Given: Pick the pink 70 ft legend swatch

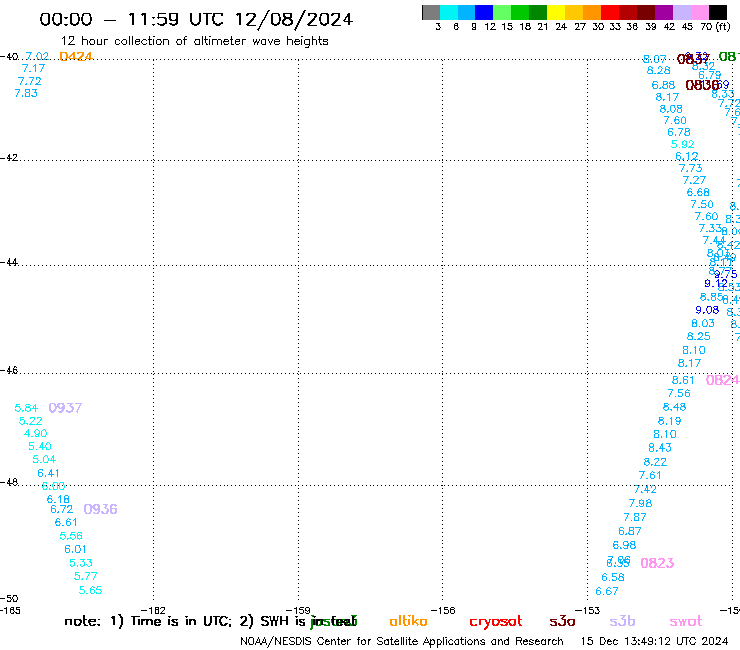Looking at the screenshot, I should click(x=699, y=12).
